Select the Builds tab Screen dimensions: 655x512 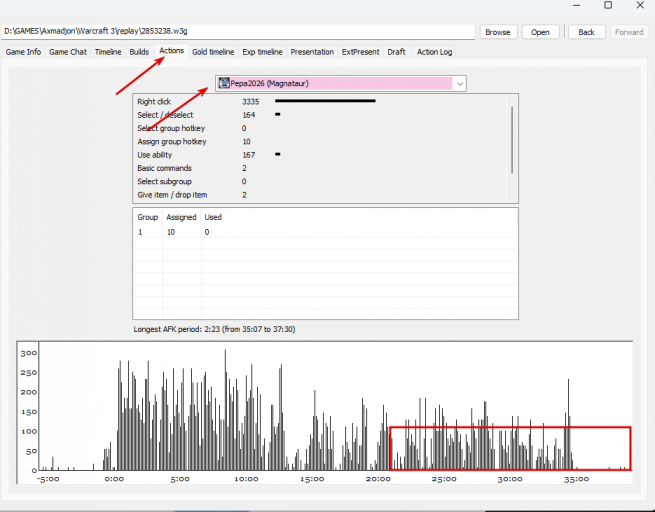click(139, 52)
